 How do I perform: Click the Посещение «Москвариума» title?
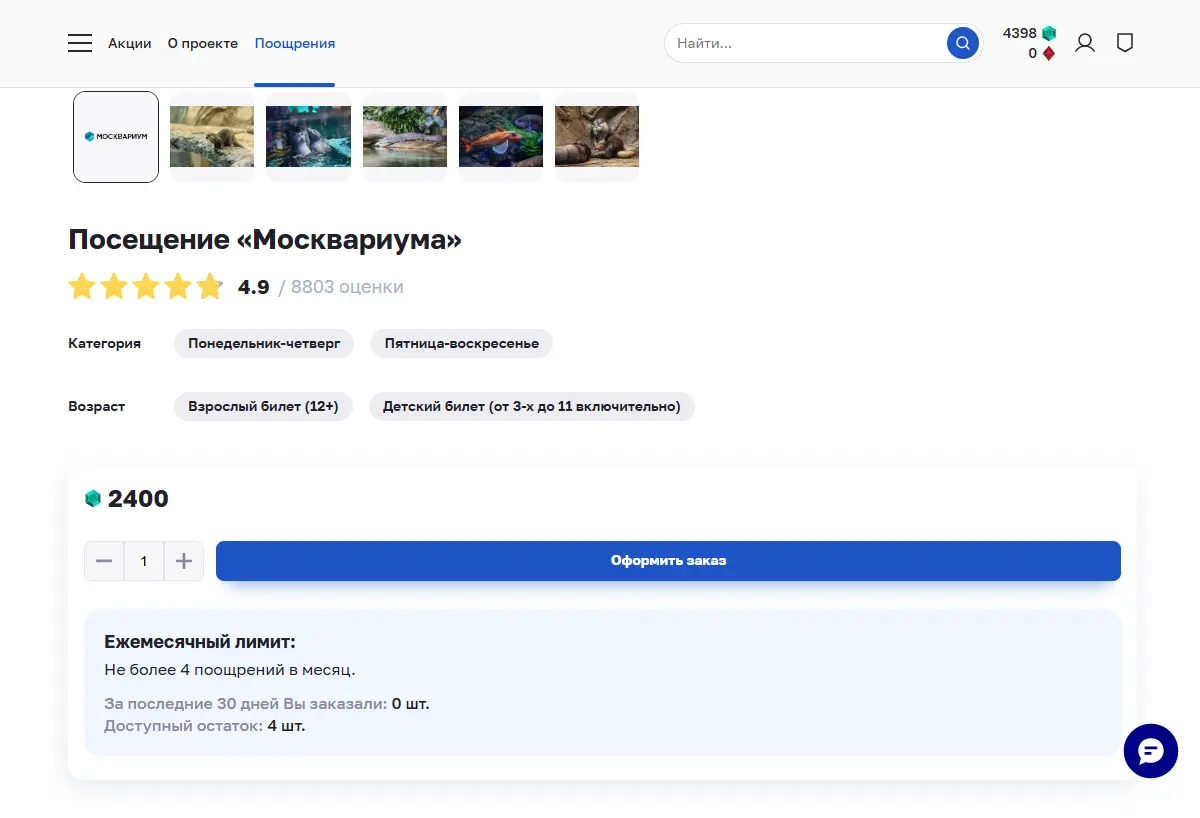265,240
